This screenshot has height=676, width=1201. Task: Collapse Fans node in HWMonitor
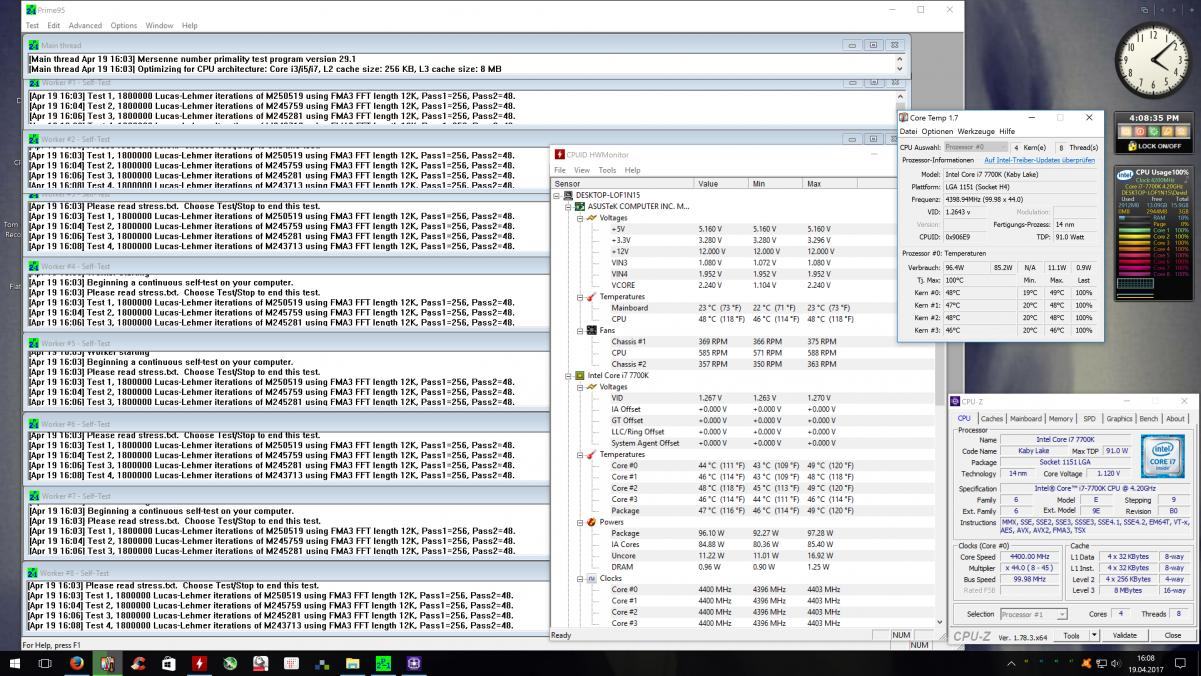[581, 330]
